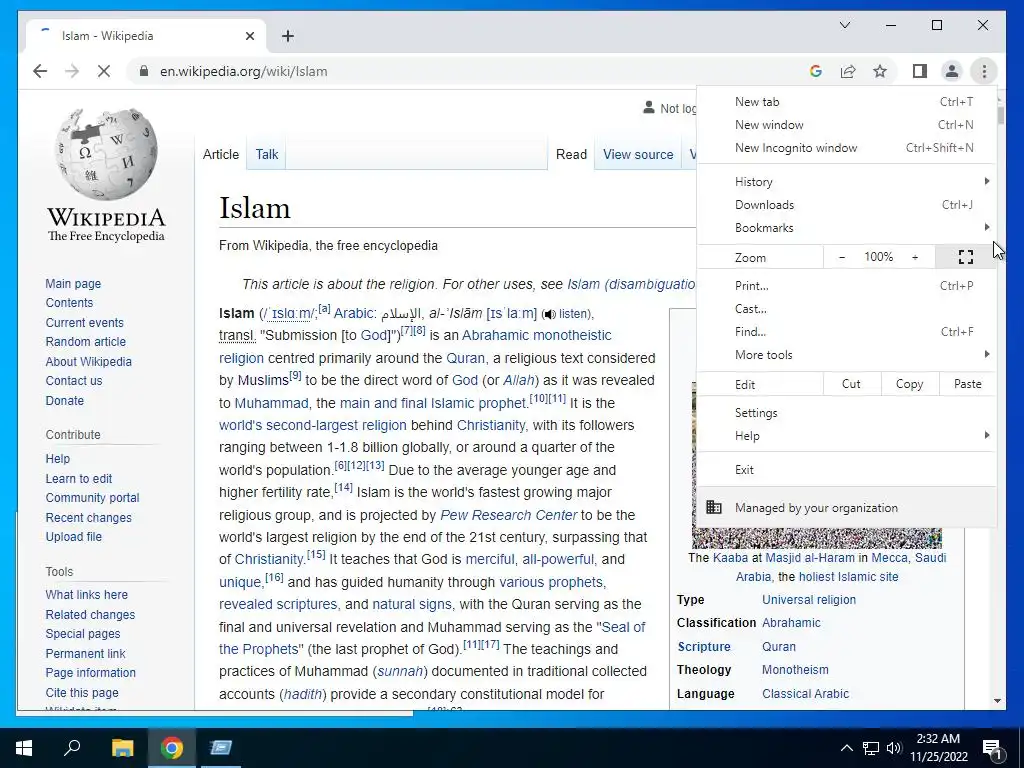Open the tab search chevron
This screenshot has height=768, width=1024.
click(x=844, y=25)
